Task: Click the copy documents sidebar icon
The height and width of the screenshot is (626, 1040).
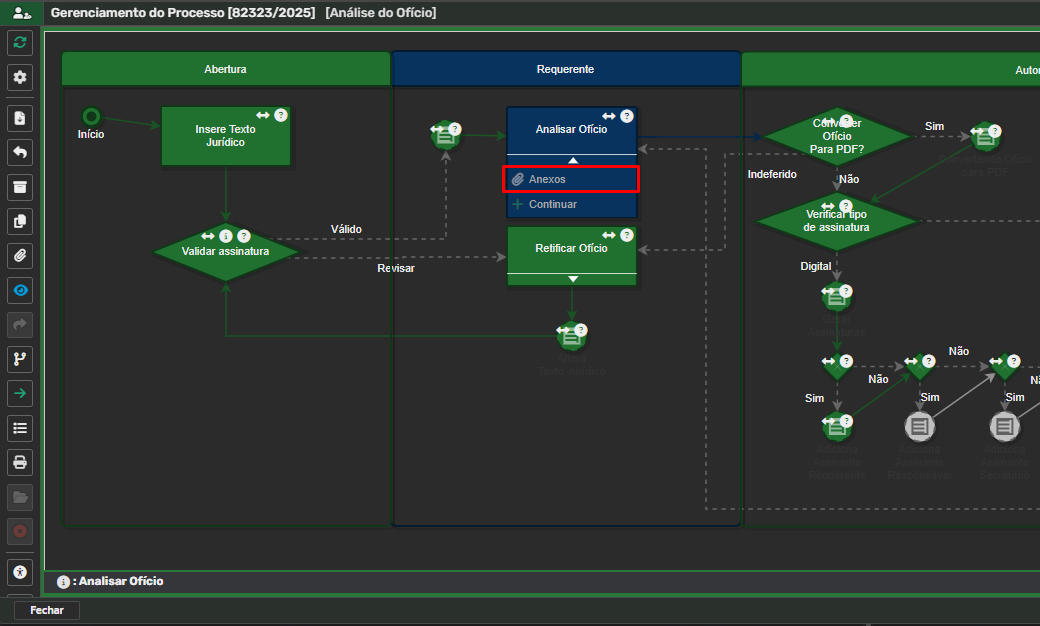Action: (20, 221)
